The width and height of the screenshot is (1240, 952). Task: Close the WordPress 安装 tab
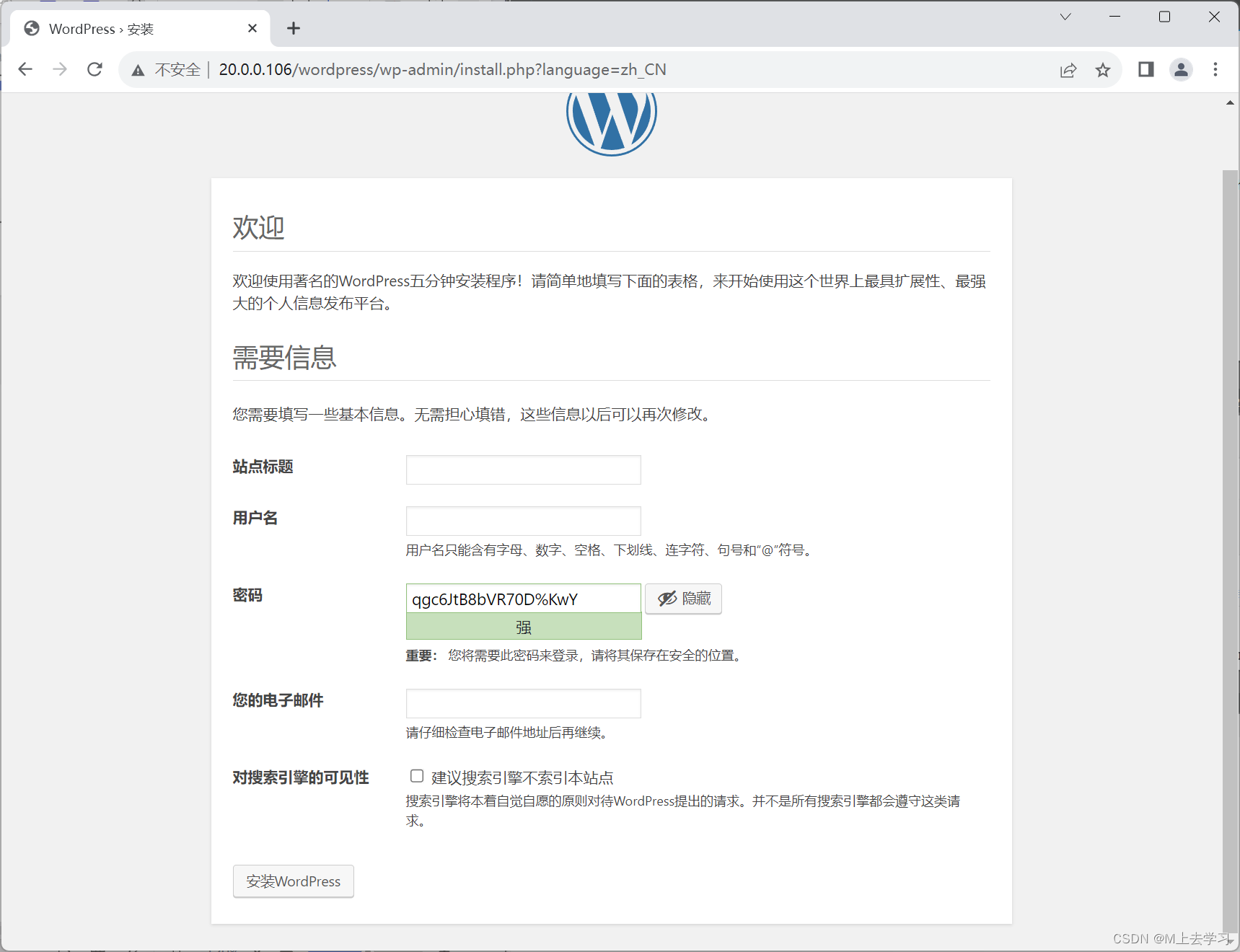[x=252, y=28]
